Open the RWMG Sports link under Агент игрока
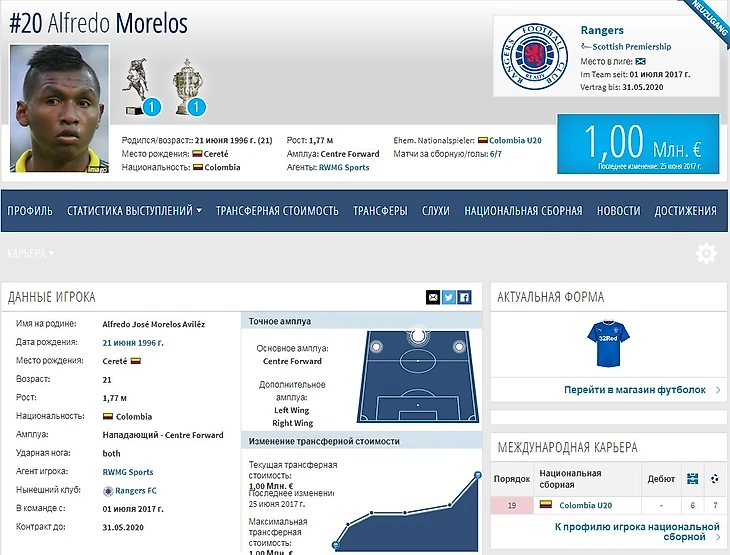This screenshot has width=730, height=555. click(128, 472)
